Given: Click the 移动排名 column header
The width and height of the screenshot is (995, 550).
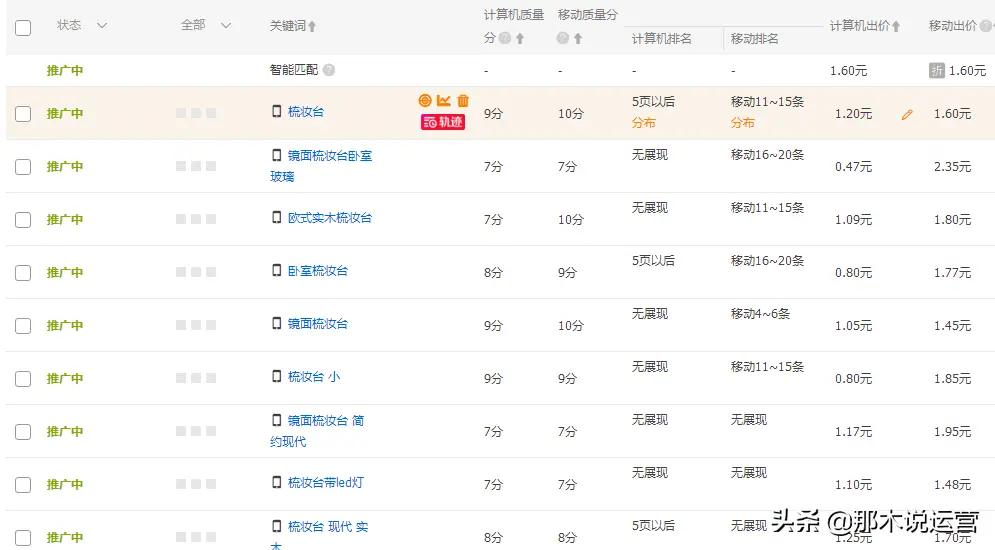Looking at the screenshot, I should click(x=755, y=39).
